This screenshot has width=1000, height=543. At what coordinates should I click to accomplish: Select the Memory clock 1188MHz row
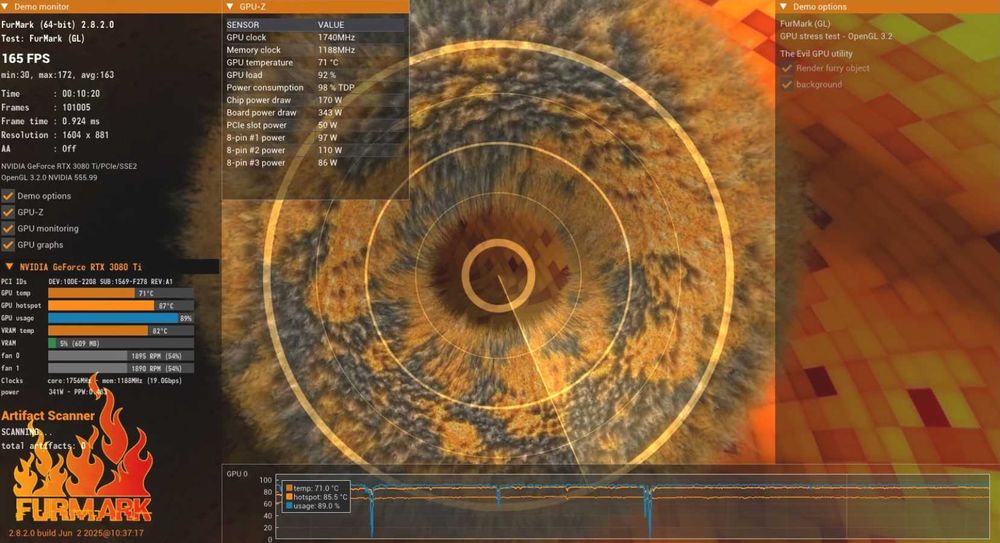pos(315,50)
